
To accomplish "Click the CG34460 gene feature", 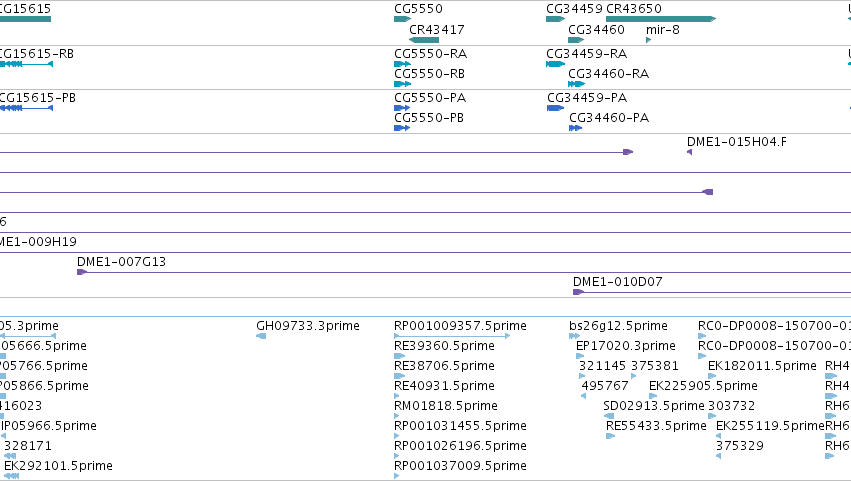I will pyautogui.click(x=576, y=40).
